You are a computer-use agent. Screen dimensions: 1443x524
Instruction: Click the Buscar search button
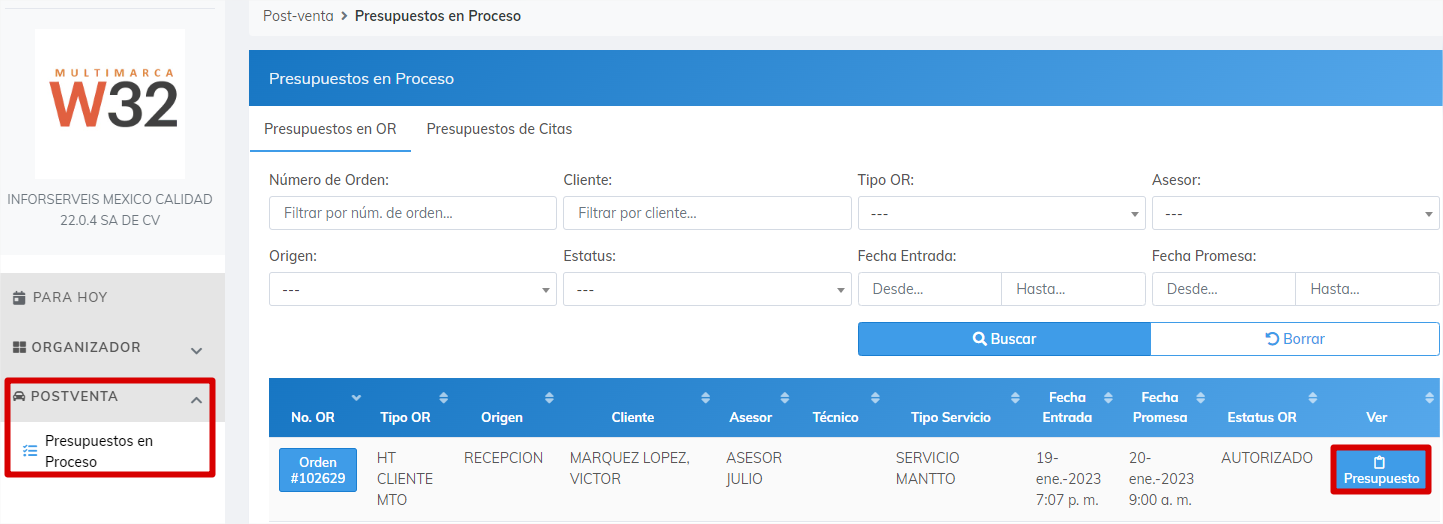1004,339
